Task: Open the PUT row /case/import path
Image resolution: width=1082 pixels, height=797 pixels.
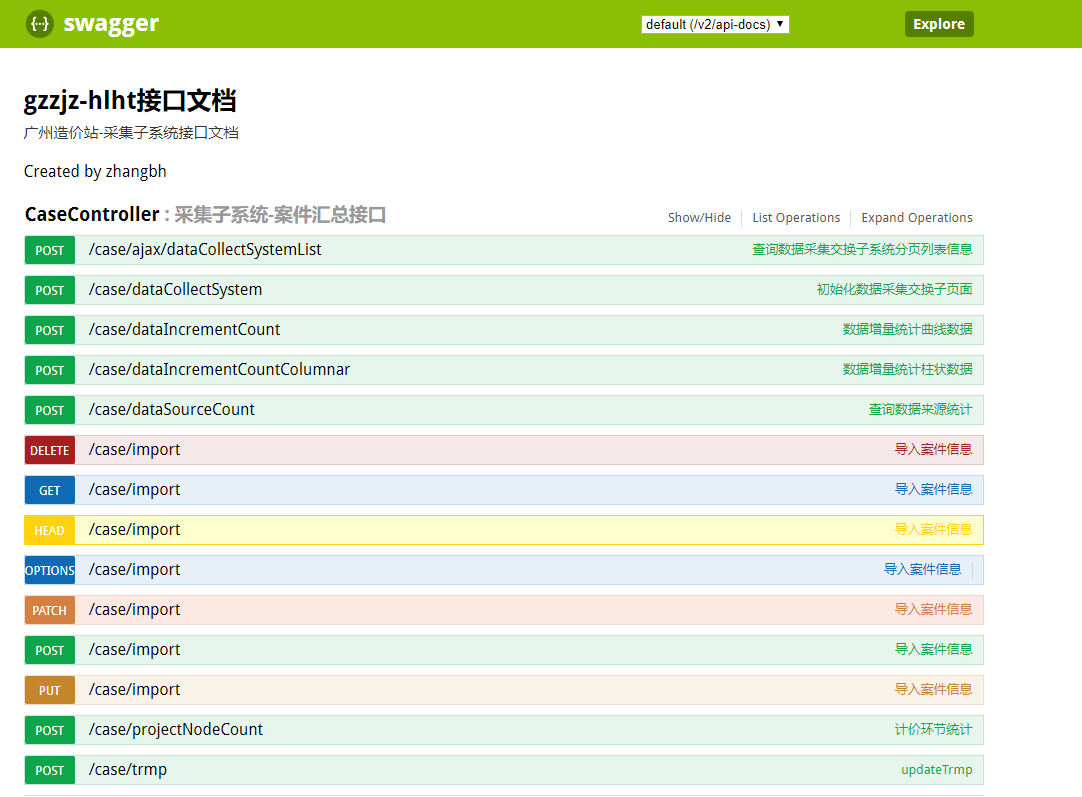Action: (x=135, y=690)
